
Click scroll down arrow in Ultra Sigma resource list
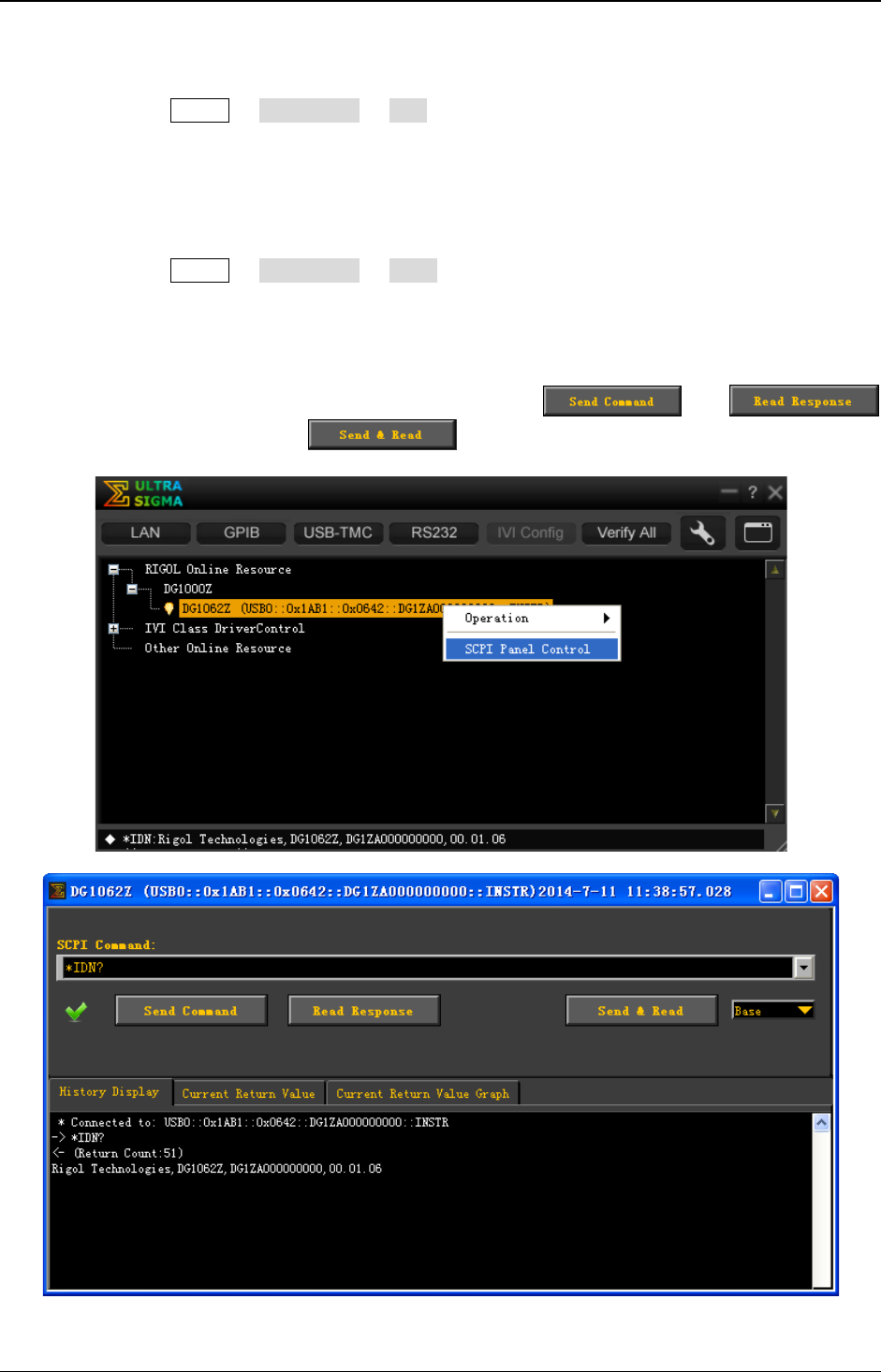click(774, 813)
